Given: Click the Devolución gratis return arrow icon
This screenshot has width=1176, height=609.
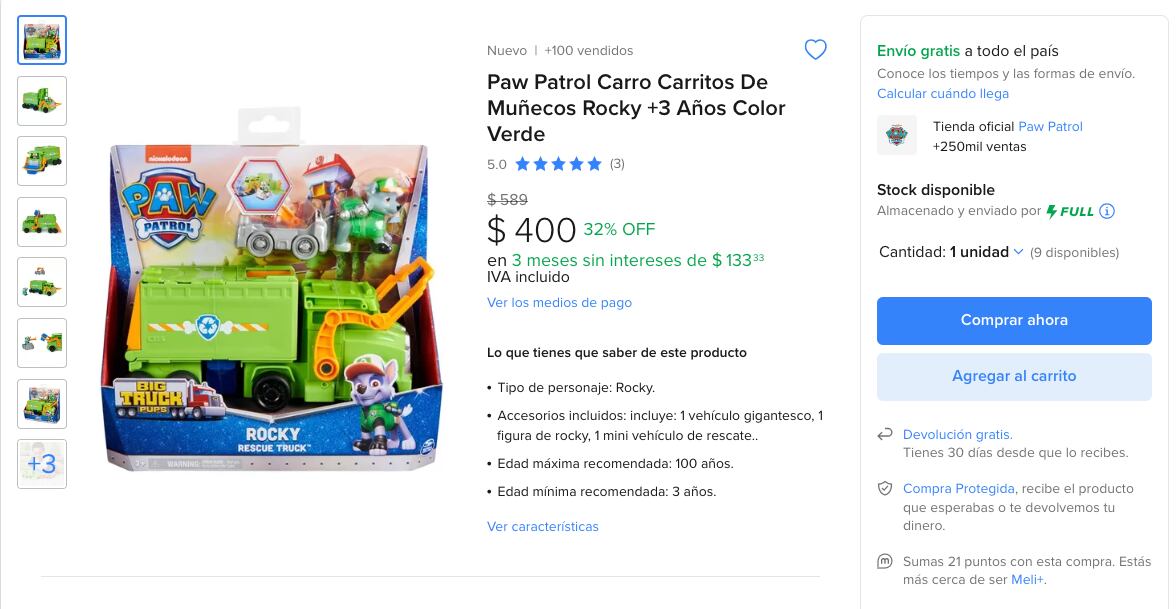Looking at the screenshot, I should click(886, 435).
